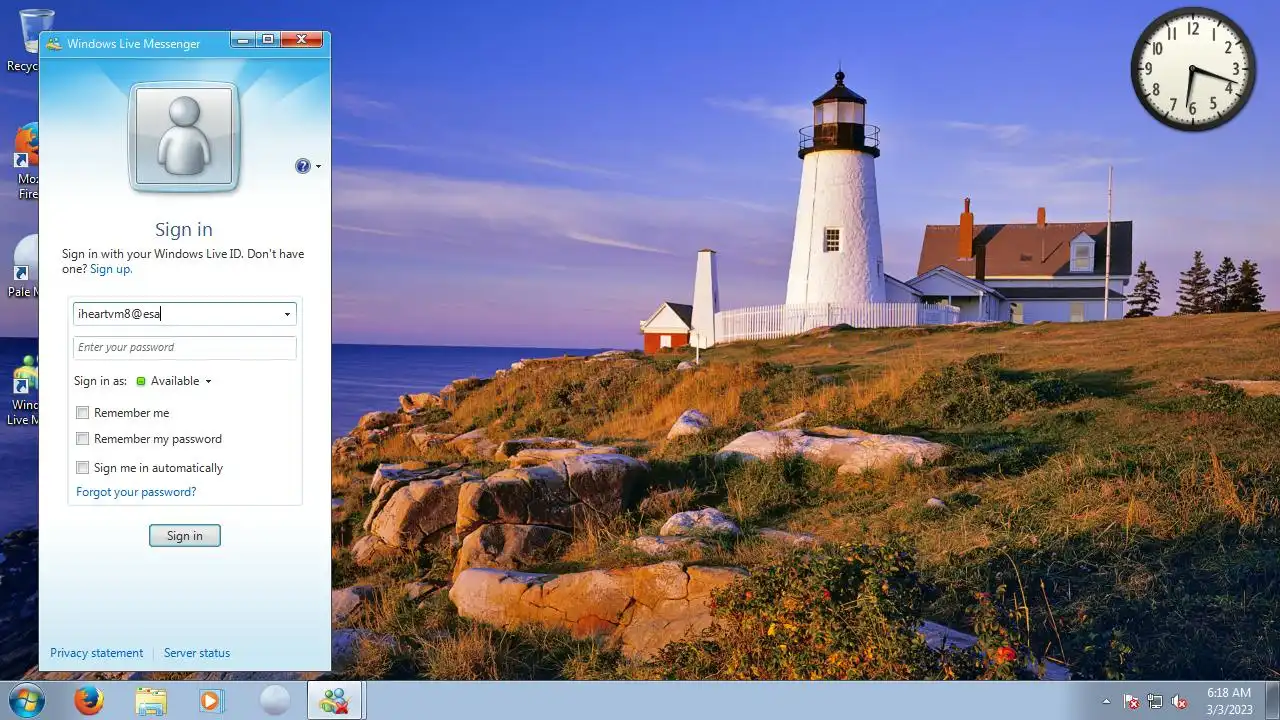
Task: Open the Forgot your password link
Action: 136,492
